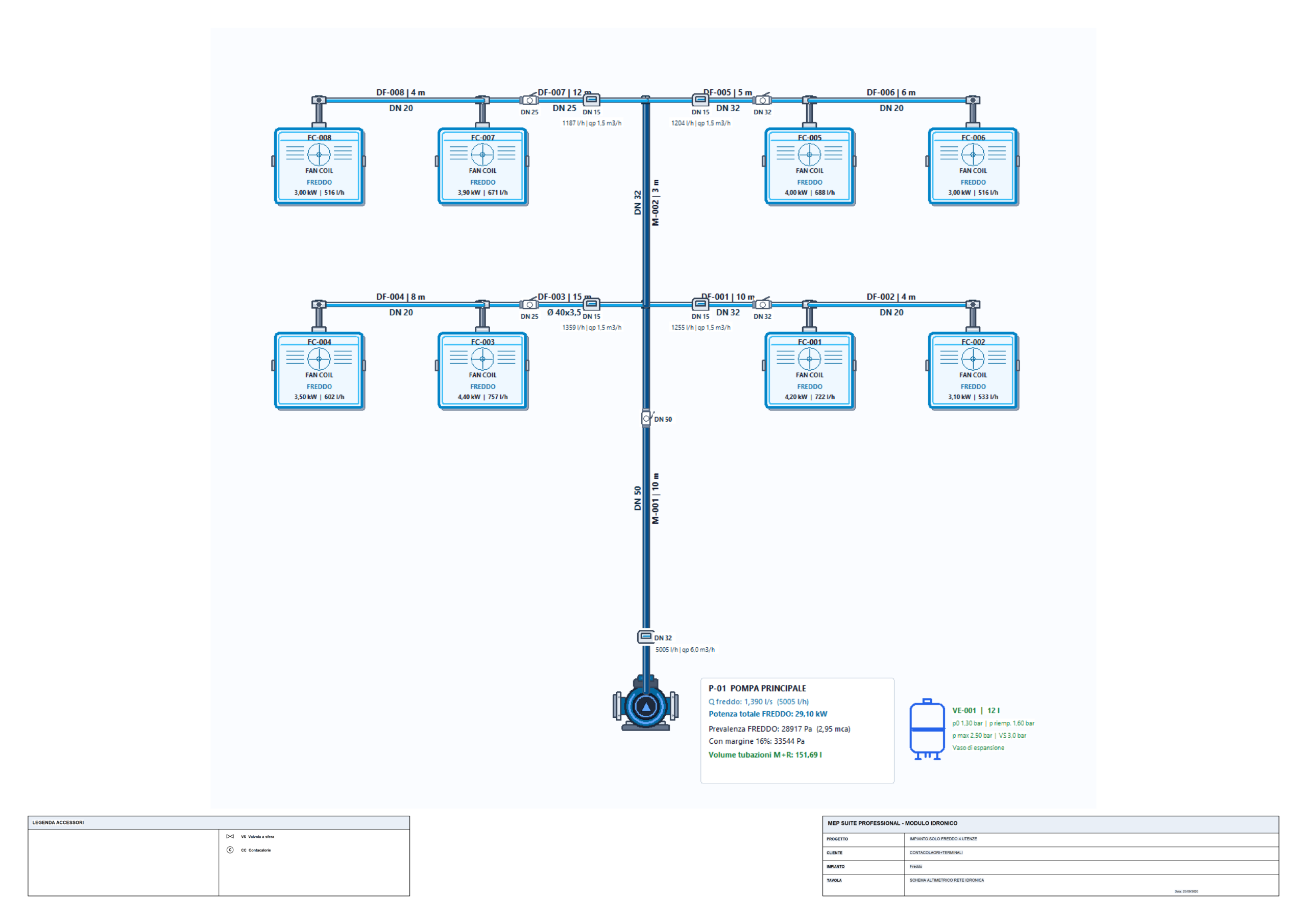This screenshot has height=924, width=1307.
Task: Click the VE-001 expansion vessel symbol
Action: (x=927, y=730)
